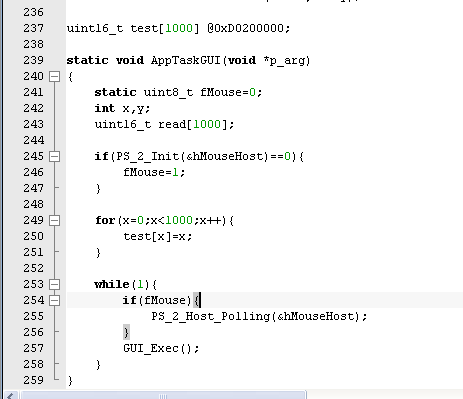
Task: Collapse the while(1) fold at line 253
Action: click(54, 285)
